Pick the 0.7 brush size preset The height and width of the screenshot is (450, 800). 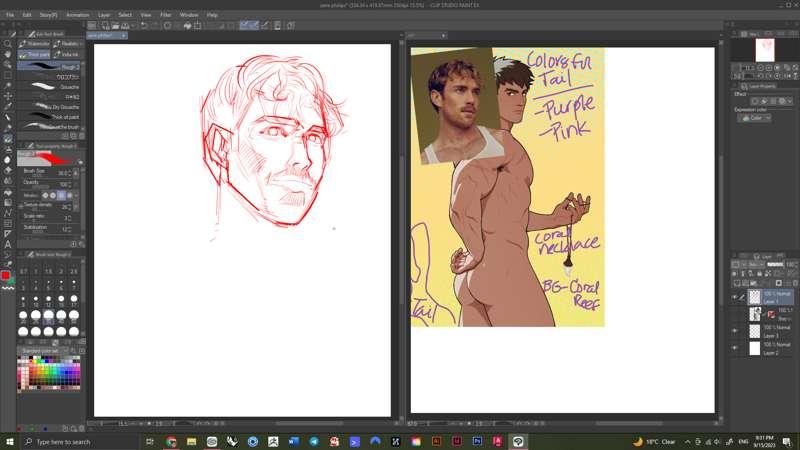click(23, 271)
